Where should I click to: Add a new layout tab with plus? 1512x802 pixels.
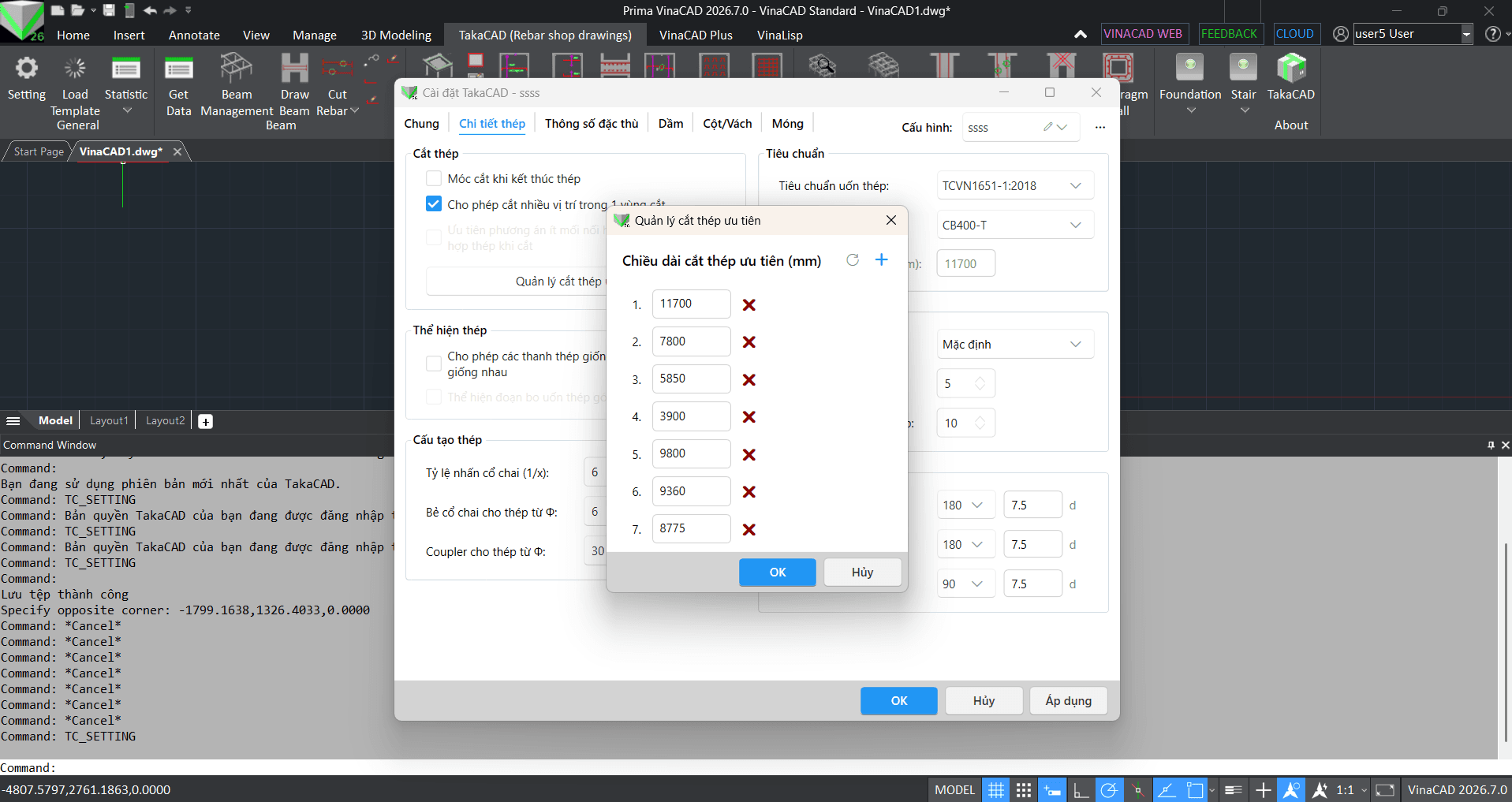coord(205,422)
